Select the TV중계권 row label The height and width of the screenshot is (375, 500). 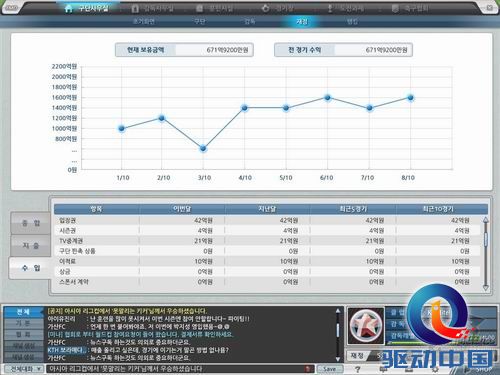click(x=71, y=241)
